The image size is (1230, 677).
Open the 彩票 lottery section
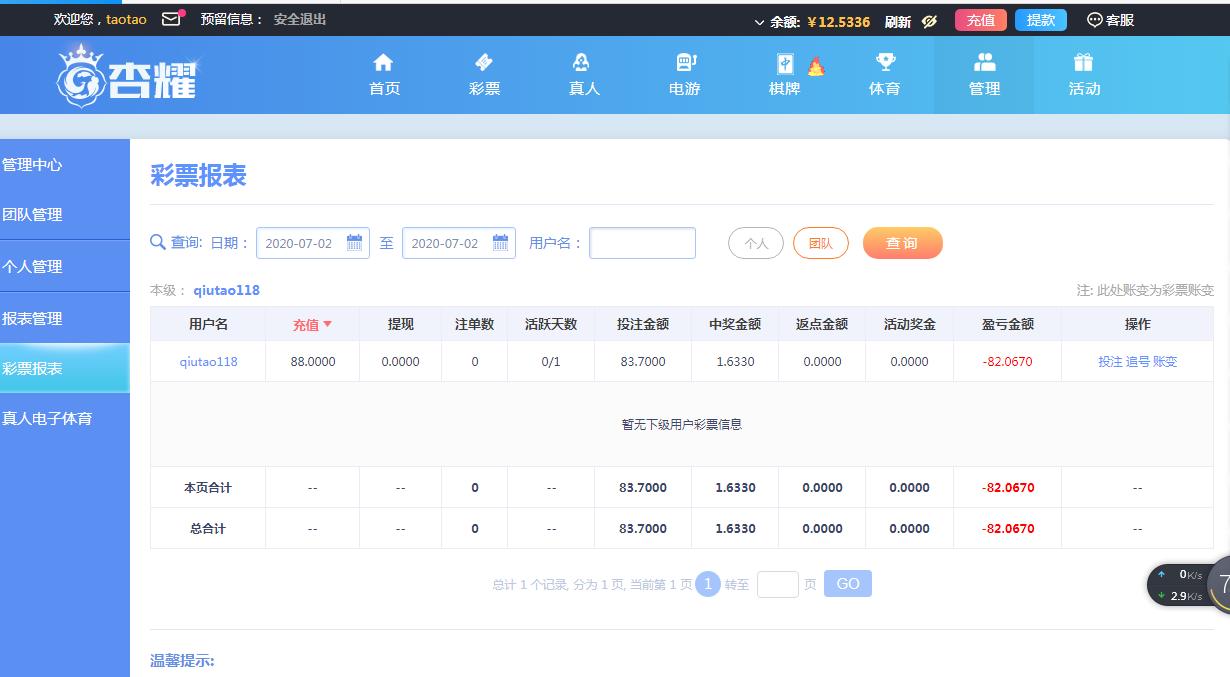click(x=484, y=64)
